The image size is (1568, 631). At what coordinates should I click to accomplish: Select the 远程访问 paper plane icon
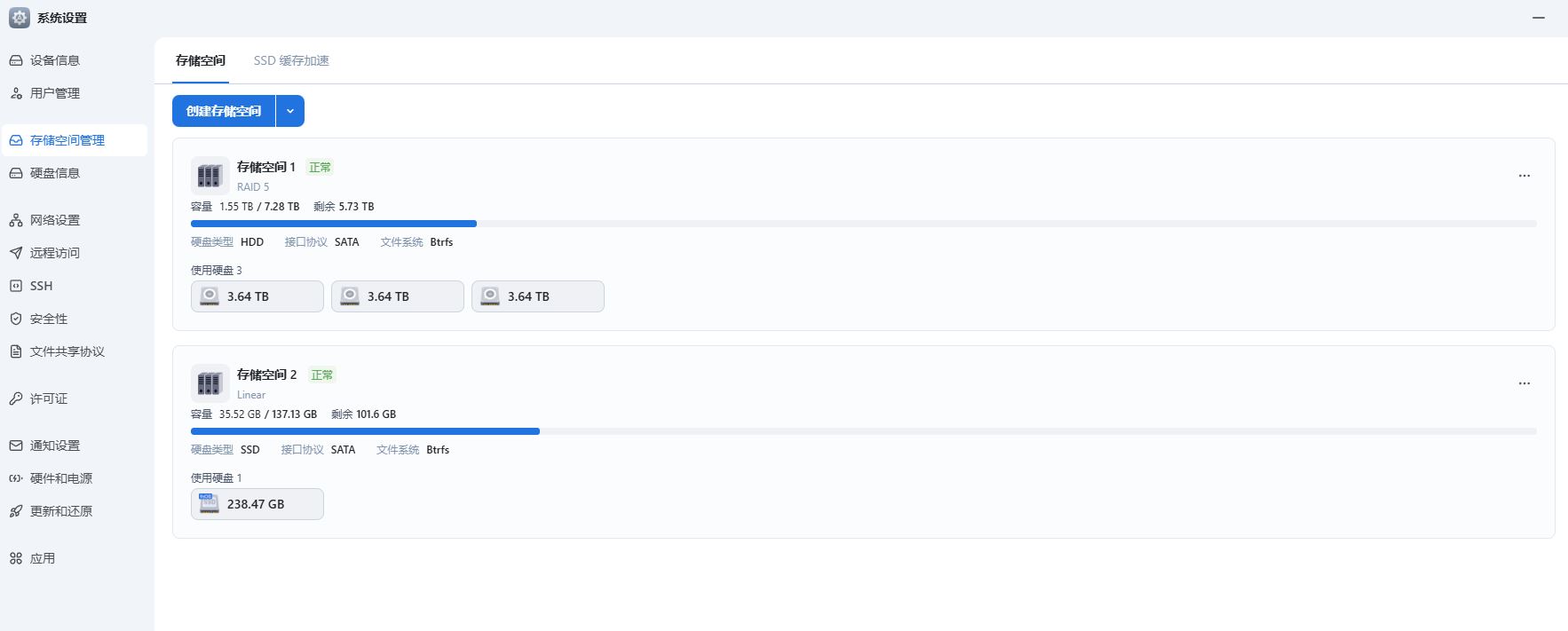pos(16,253)
